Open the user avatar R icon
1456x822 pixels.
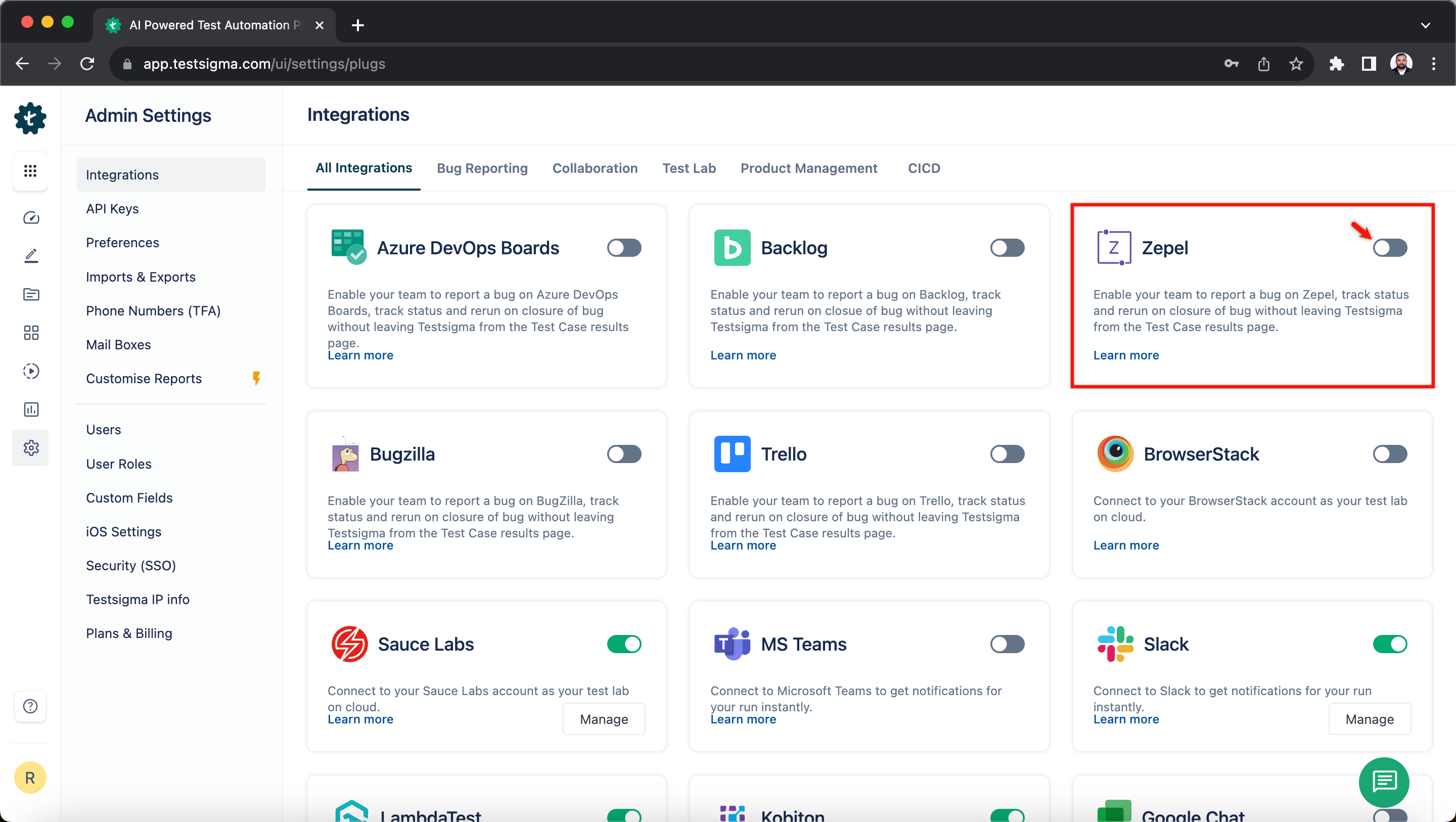pyautogui.click(x=30, y=778)
